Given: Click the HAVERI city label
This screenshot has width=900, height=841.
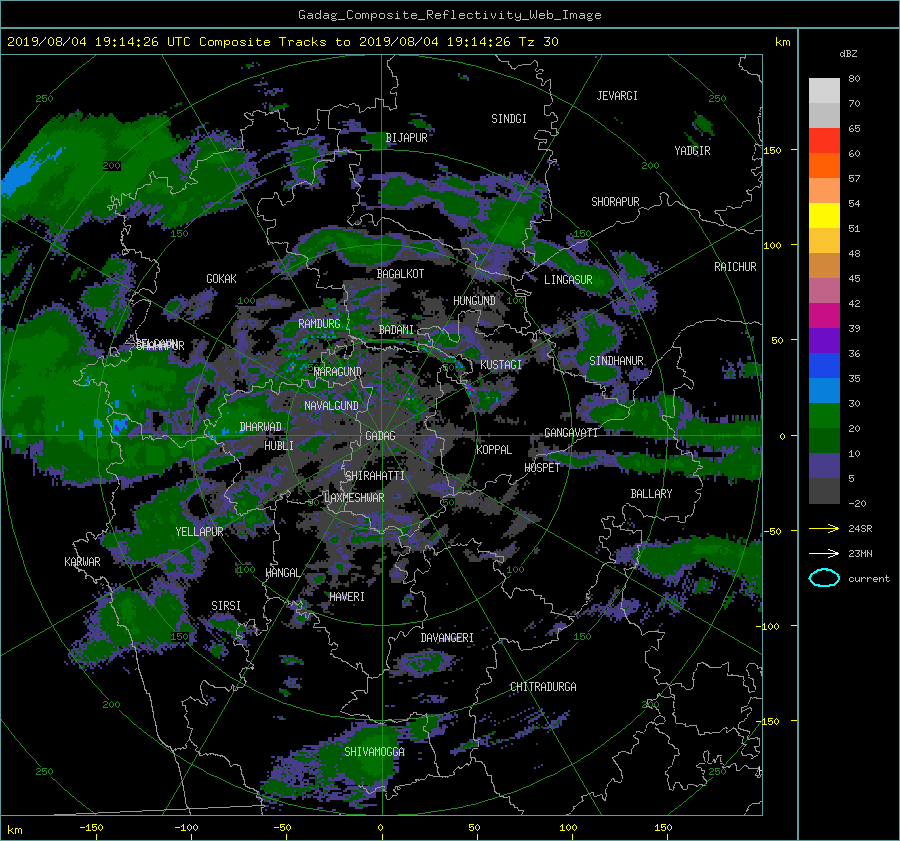Looking at the screenshot, I should tap(347, 597).
